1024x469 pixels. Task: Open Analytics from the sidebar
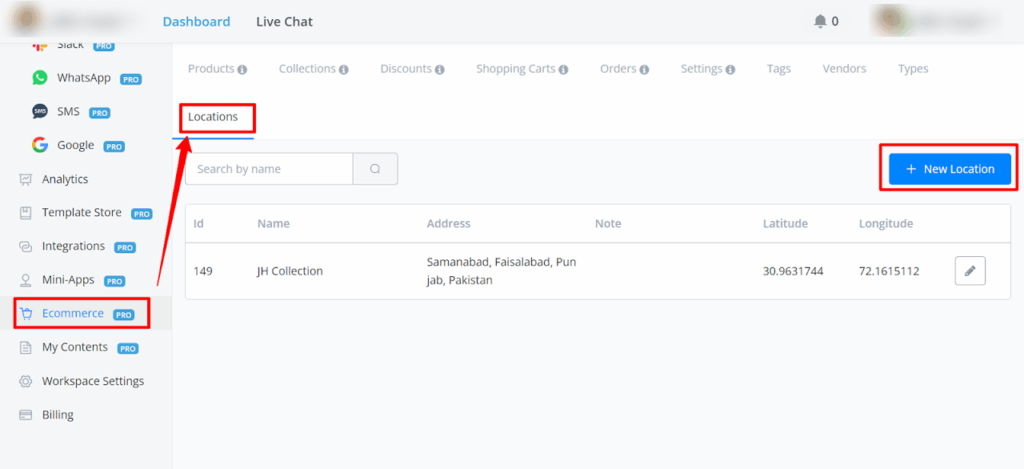(64, 179)
